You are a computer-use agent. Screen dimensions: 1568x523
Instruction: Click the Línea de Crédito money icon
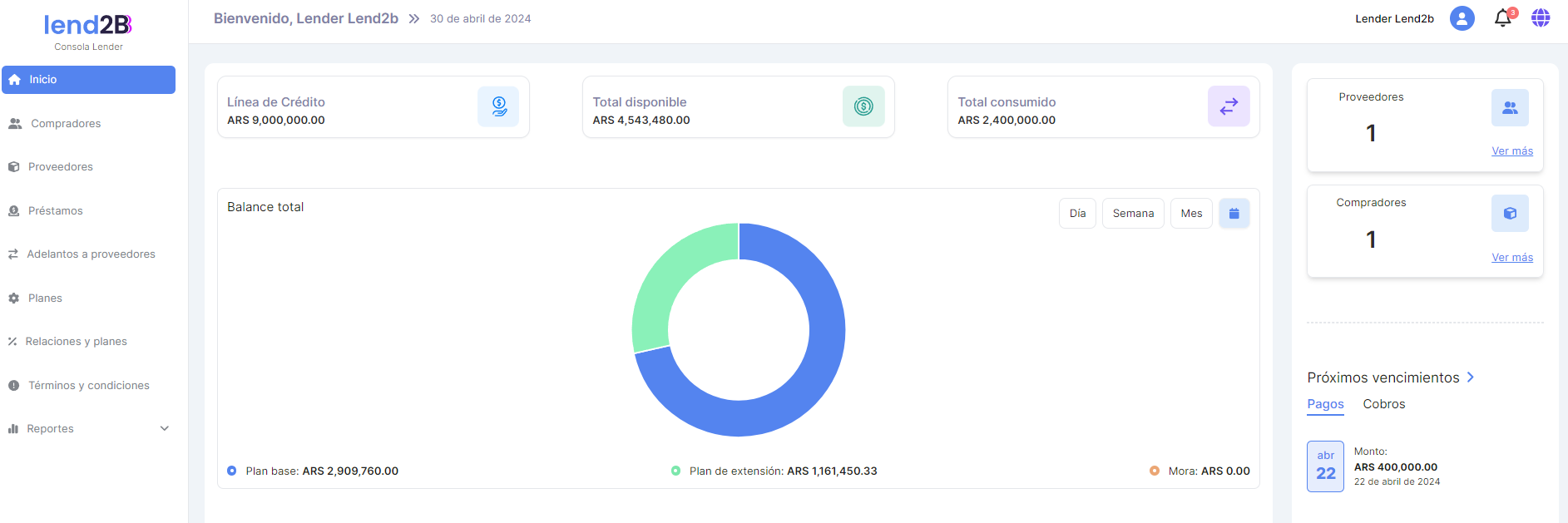pyautogui.click(x=498, y=106)
